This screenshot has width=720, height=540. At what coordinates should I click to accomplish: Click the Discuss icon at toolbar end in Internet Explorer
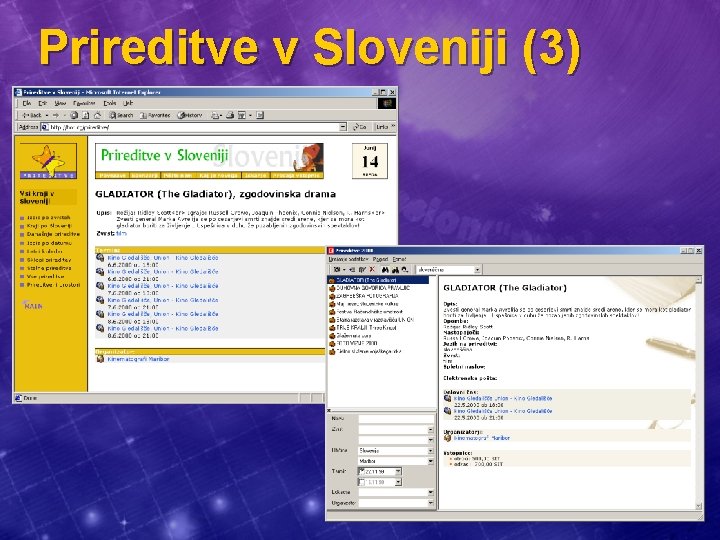point(260,115)
